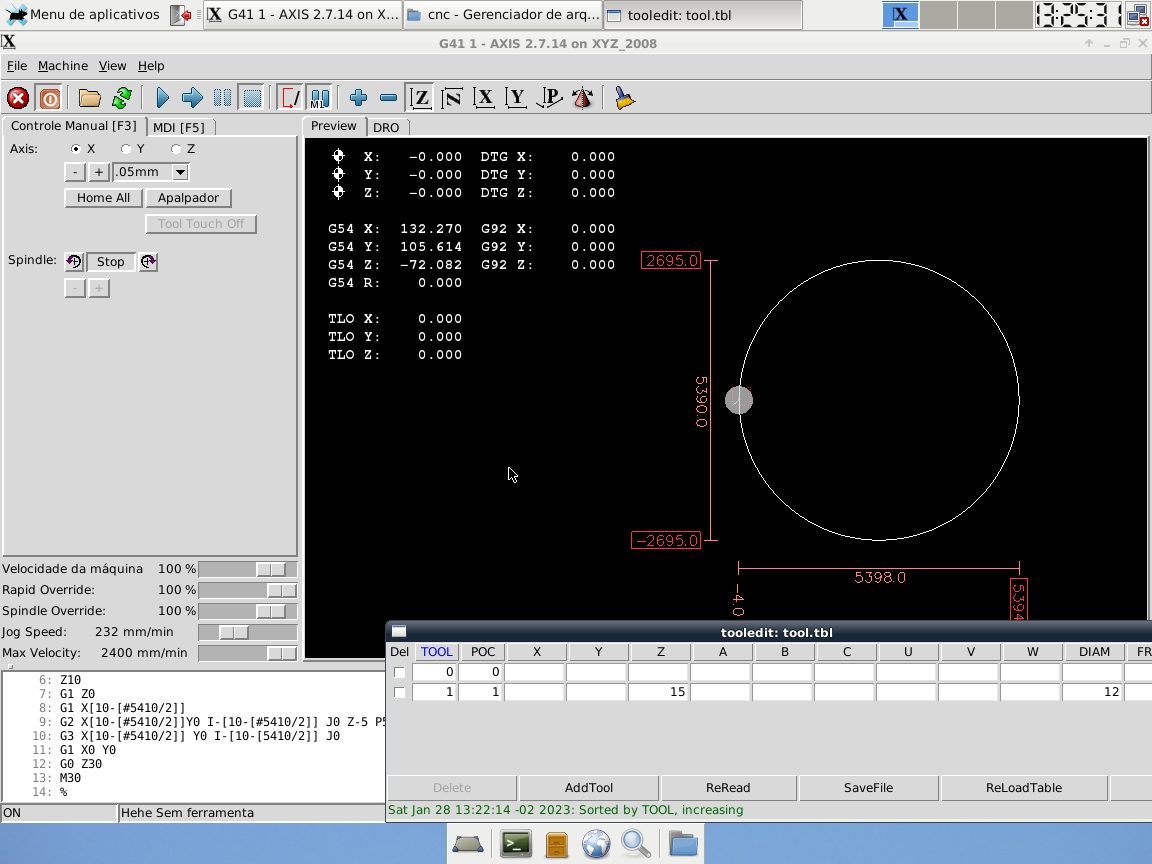Image resolution: width=1152 pixels, height=864 pixels.
Task: Switch to Z top view
Action: coord(421,98)
